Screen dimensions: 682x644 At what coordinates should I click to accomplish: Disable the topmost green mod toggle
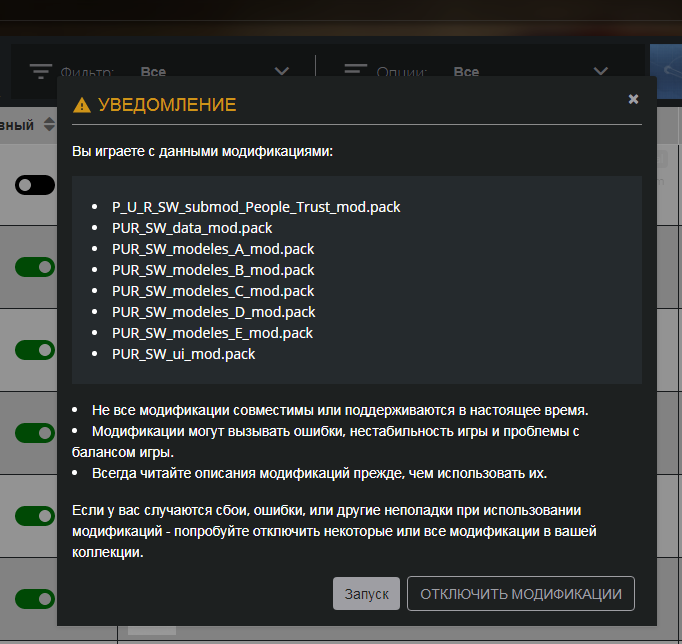34,267
